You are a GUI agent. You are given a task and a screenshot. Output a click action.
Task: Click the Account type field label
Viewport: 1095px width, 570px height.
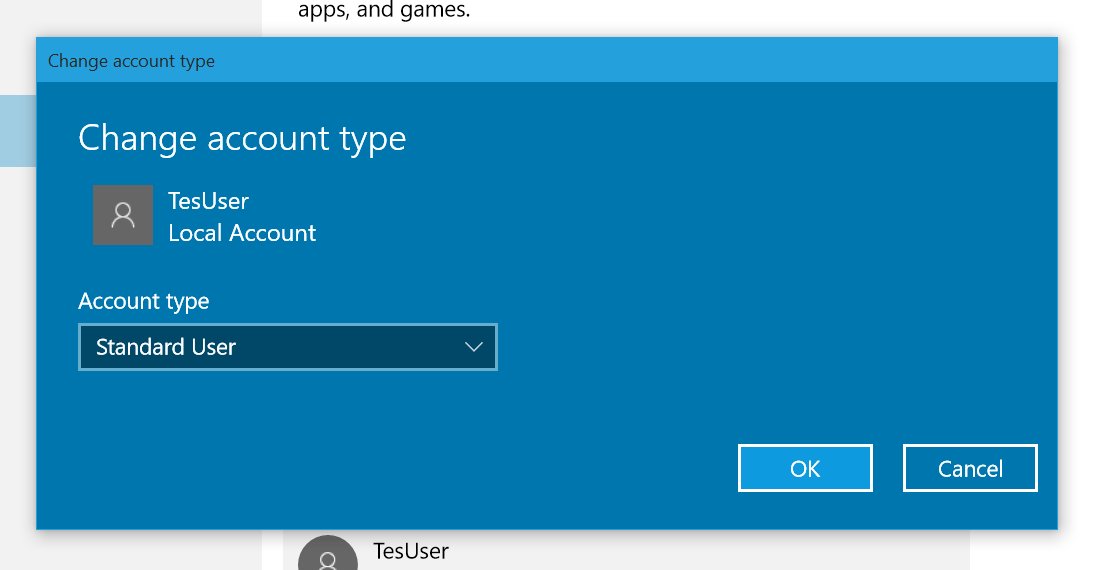pos(144,301)
